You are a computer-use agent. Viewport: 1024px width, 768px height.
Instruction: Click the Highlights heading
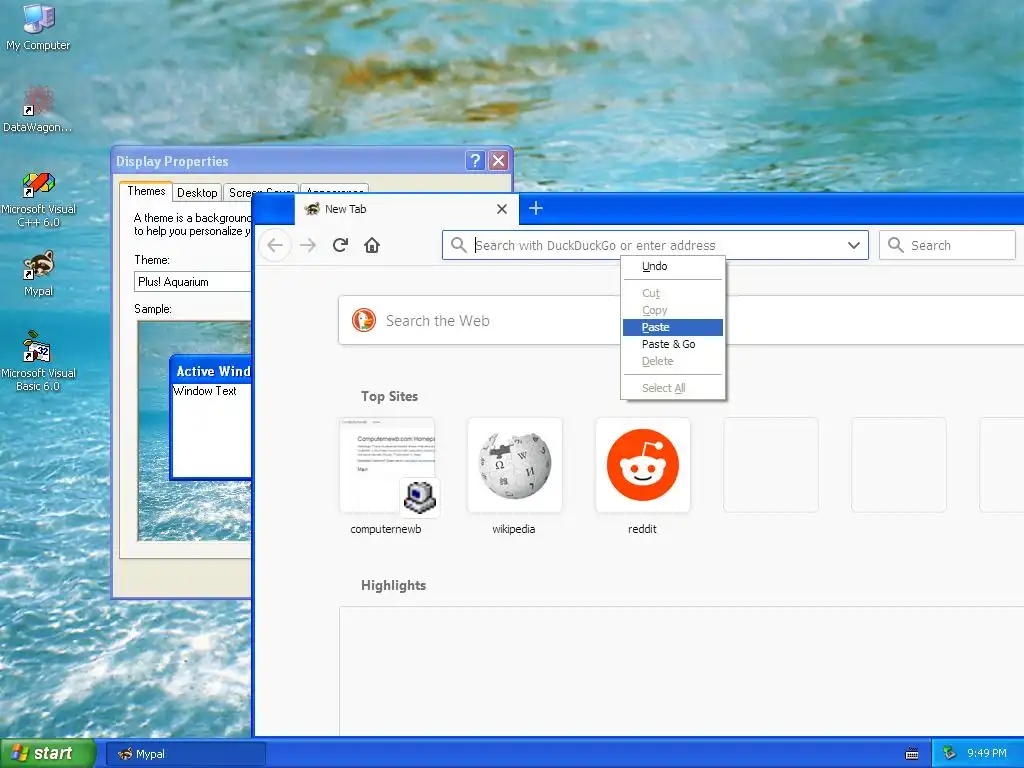coord(393,585)
